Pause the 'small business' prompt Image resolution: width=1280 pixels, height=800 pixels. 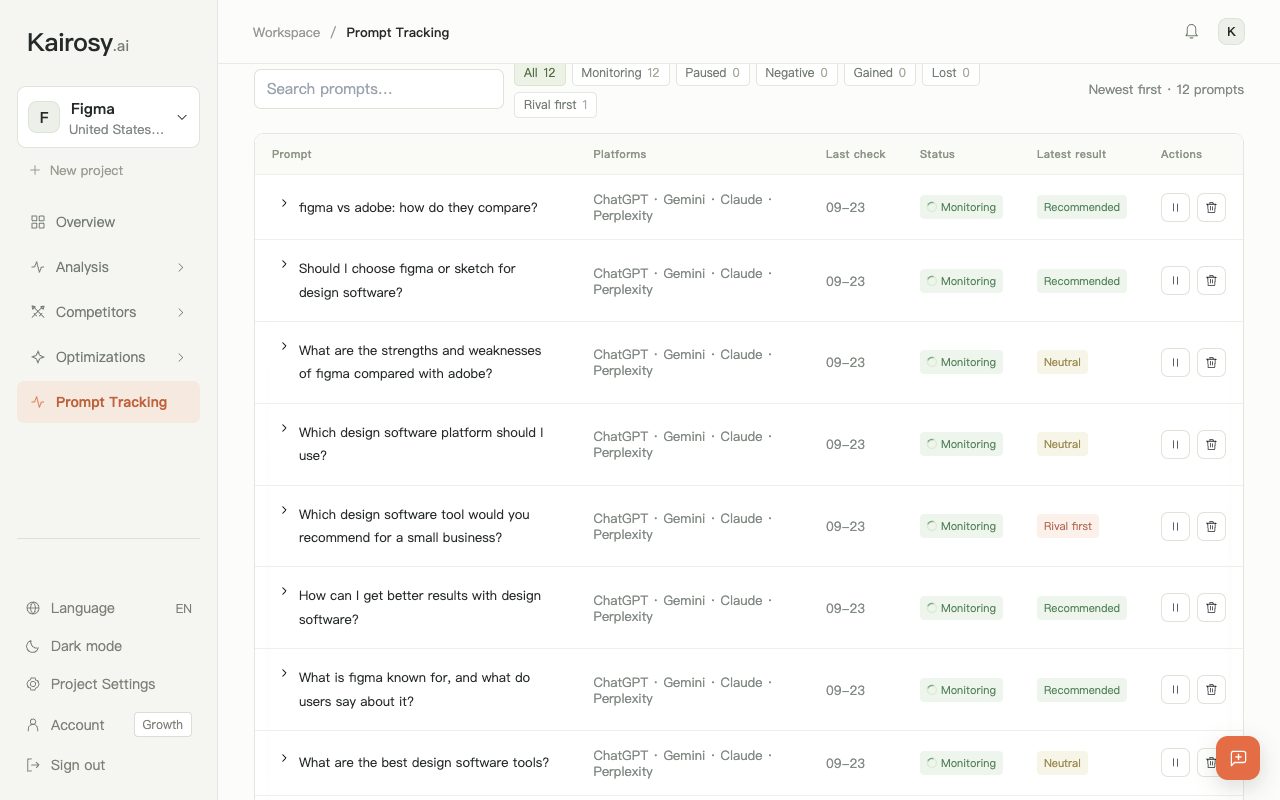pyautogui.click(x=1175, y=526)
